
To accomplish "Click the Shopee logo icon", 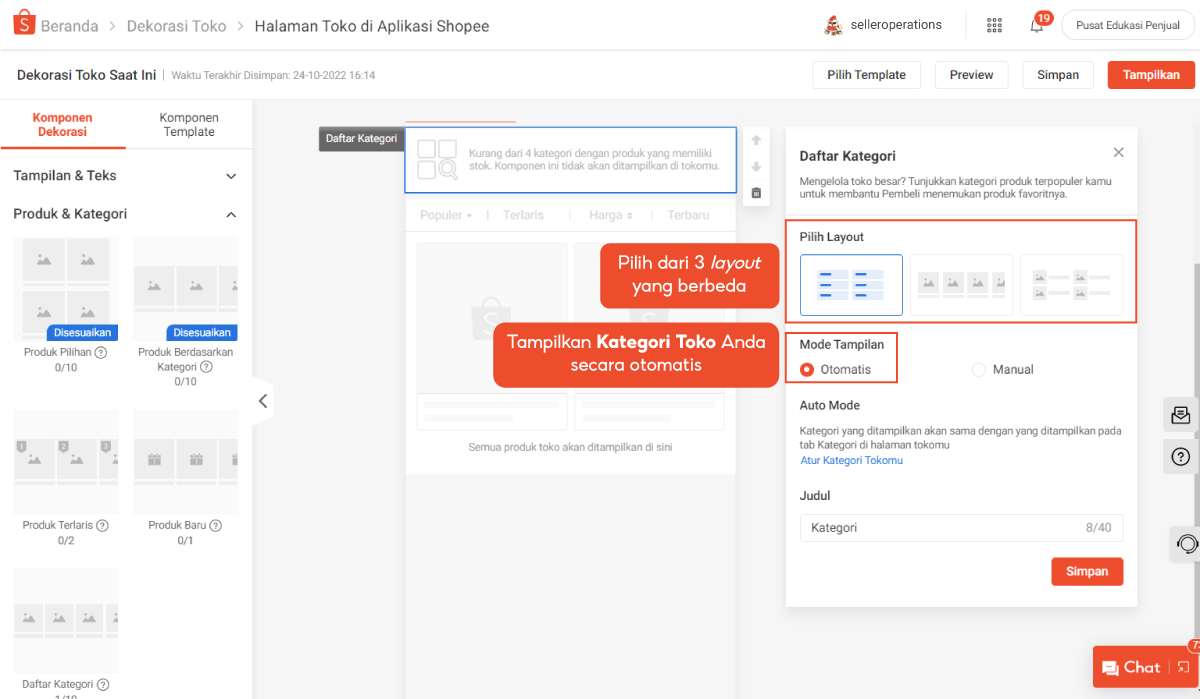I will (23, 24).
